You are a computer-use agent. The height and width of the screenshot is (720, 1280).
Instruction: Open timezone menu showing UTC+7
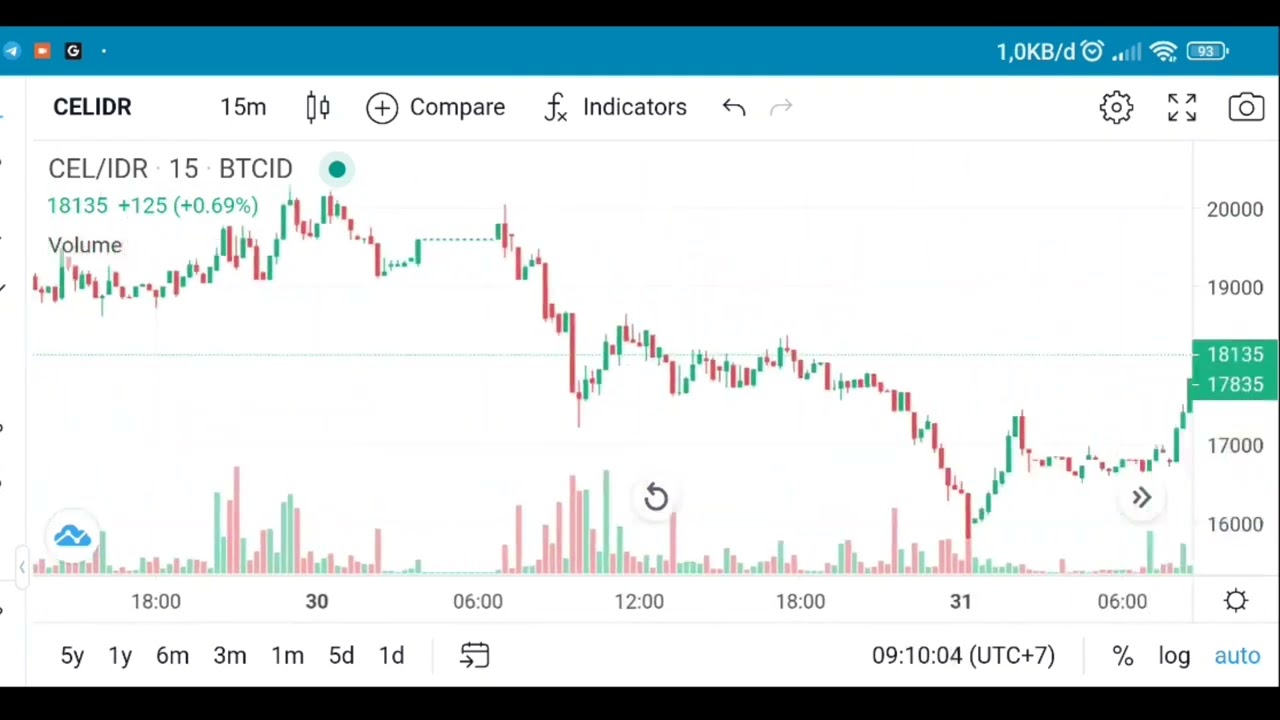click(x=963, y=655)
